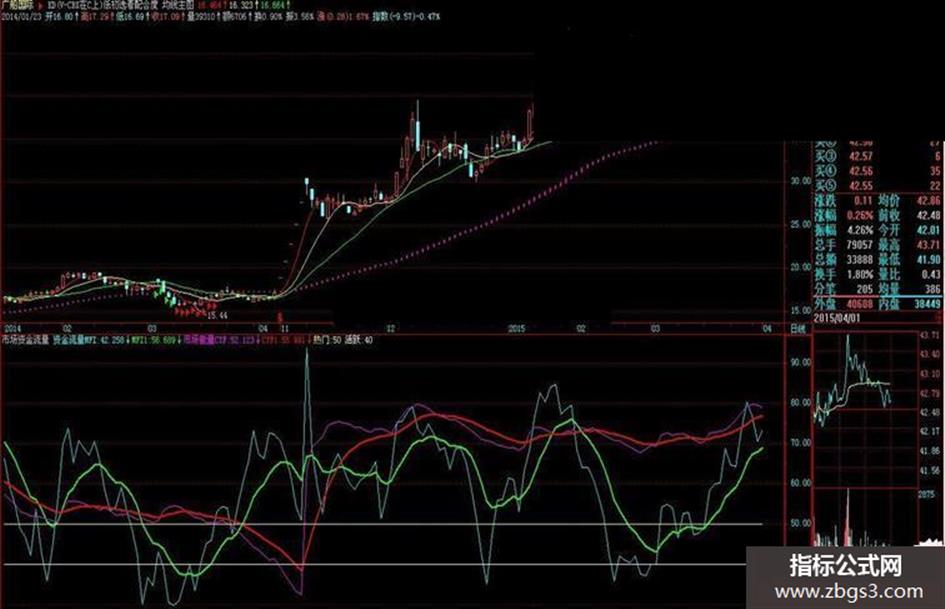Click the 热门:50 indicator parameter label

[327, 340]
